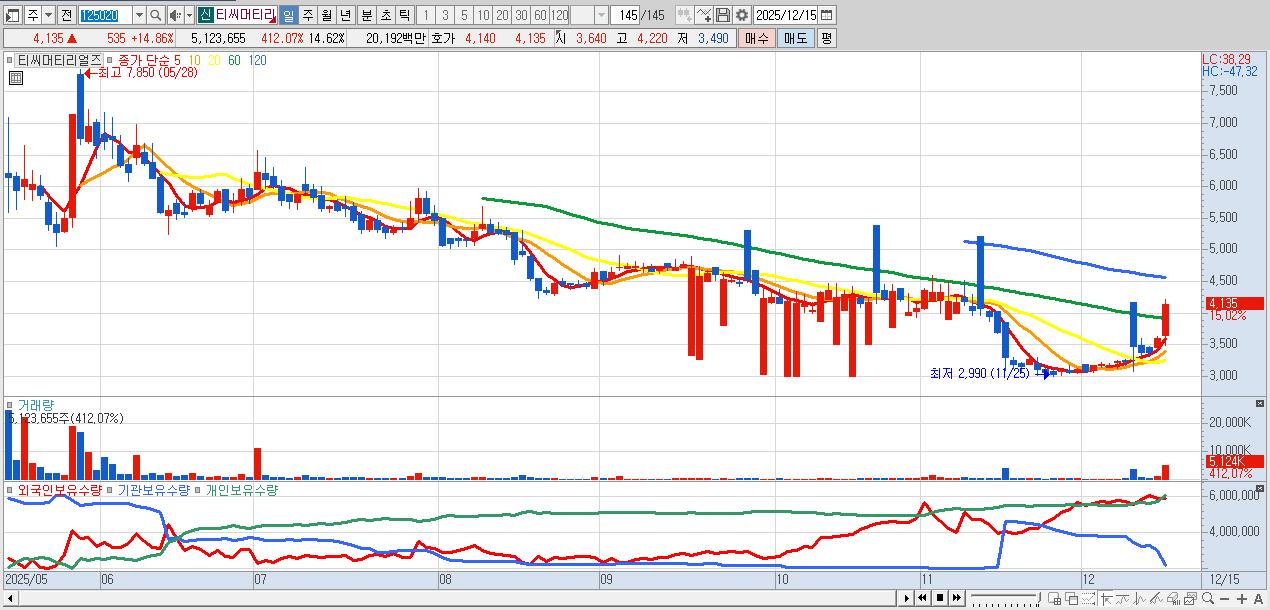The height and width of the screenshot is (610, 1270).
Task: Click the yellow 20 moving average label
Action: tap(216, 60)
